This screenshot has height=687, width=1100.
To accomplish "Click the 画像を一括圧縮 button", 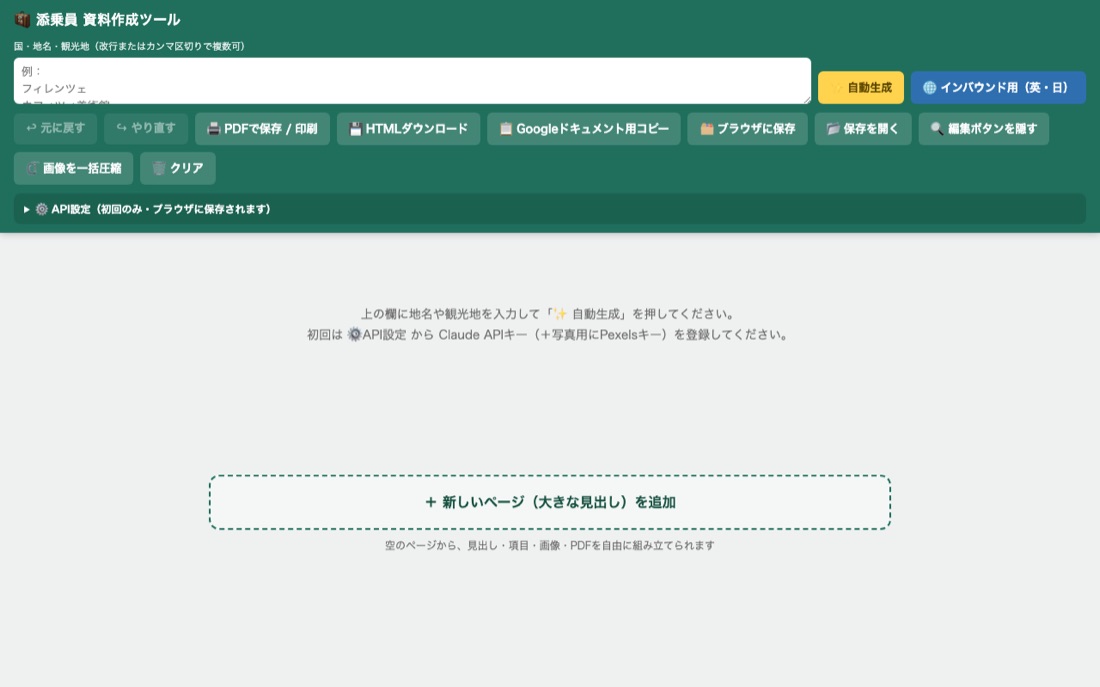I will click(x=74, y=168).
